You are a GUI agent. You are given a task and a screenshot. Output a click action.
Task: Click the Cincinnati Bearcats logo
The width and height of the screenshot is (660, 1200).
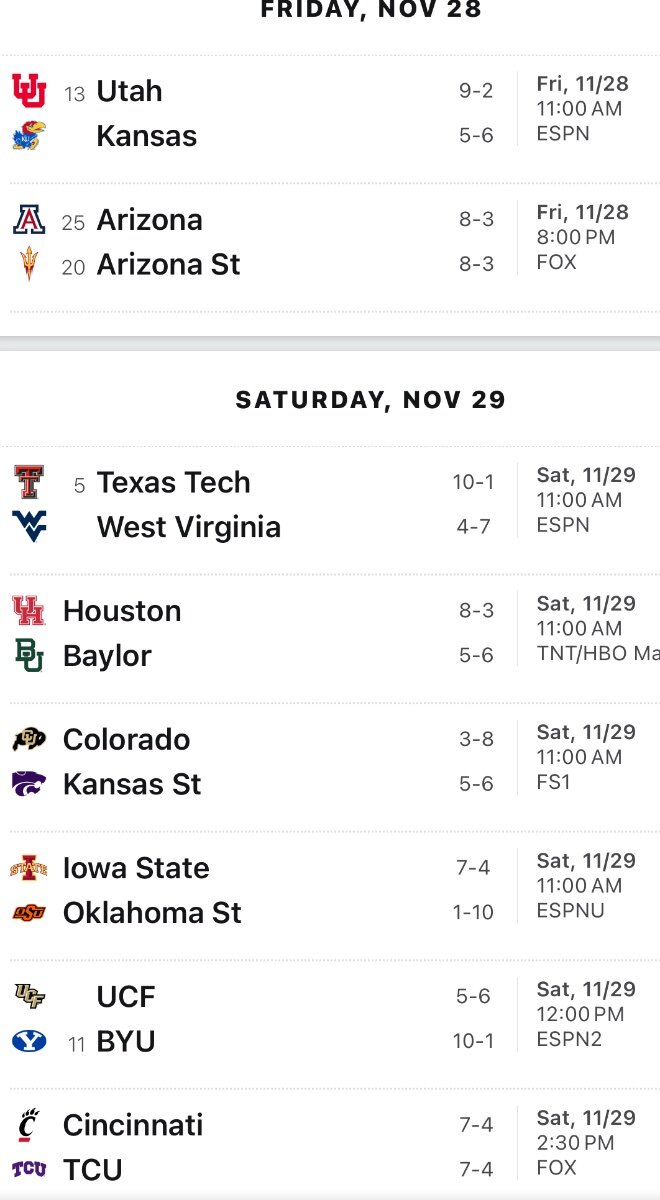(x=29, y=1126)
